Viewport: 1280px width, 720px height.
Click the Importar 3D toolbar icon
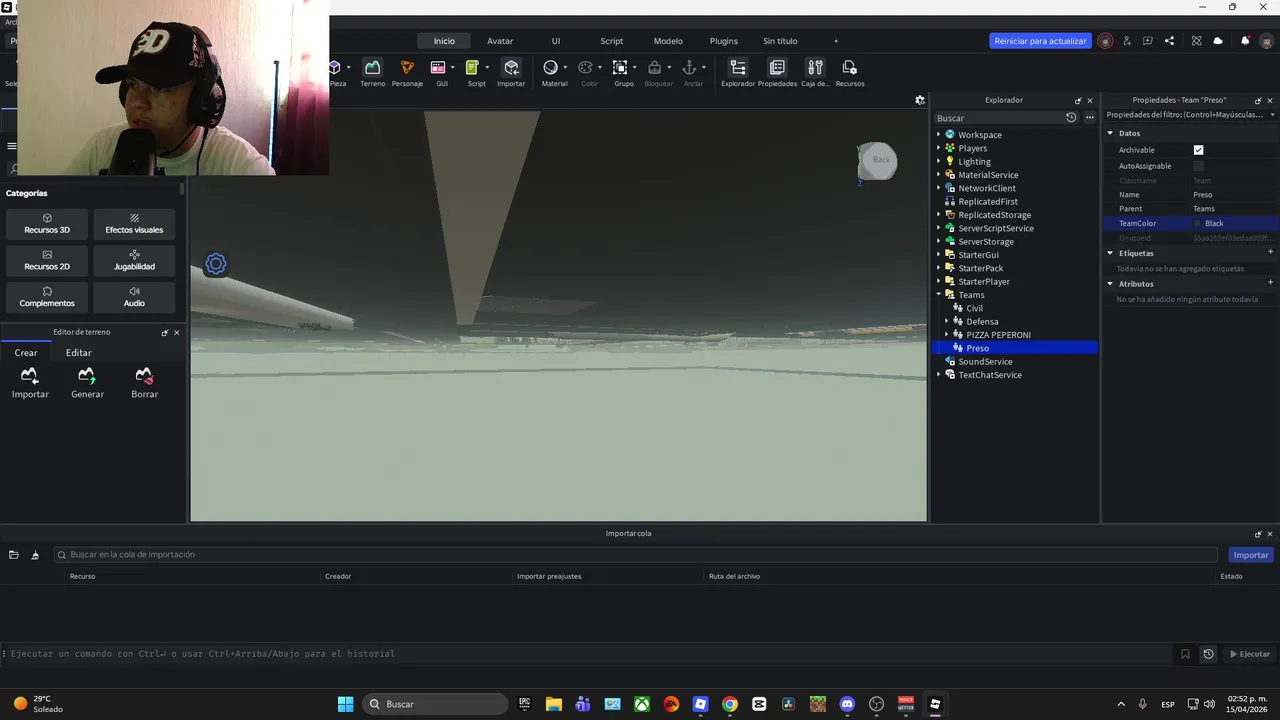(x=511, y=68)
